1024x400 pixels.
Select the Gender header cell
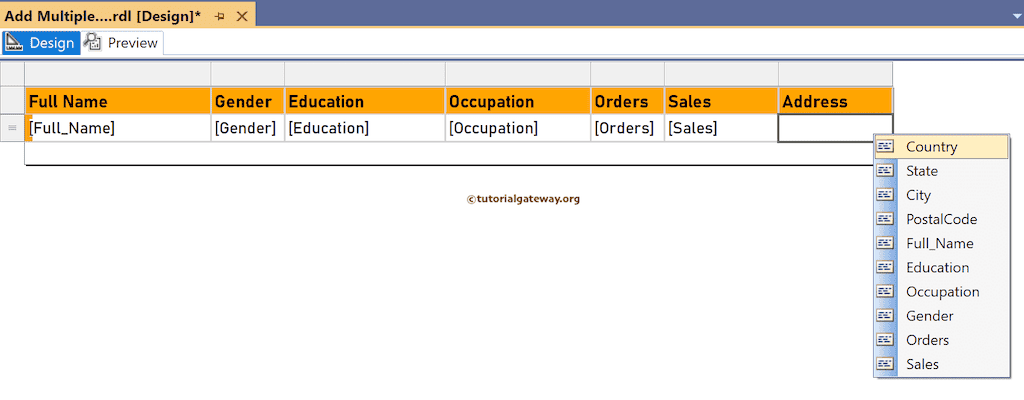point(248,101)
